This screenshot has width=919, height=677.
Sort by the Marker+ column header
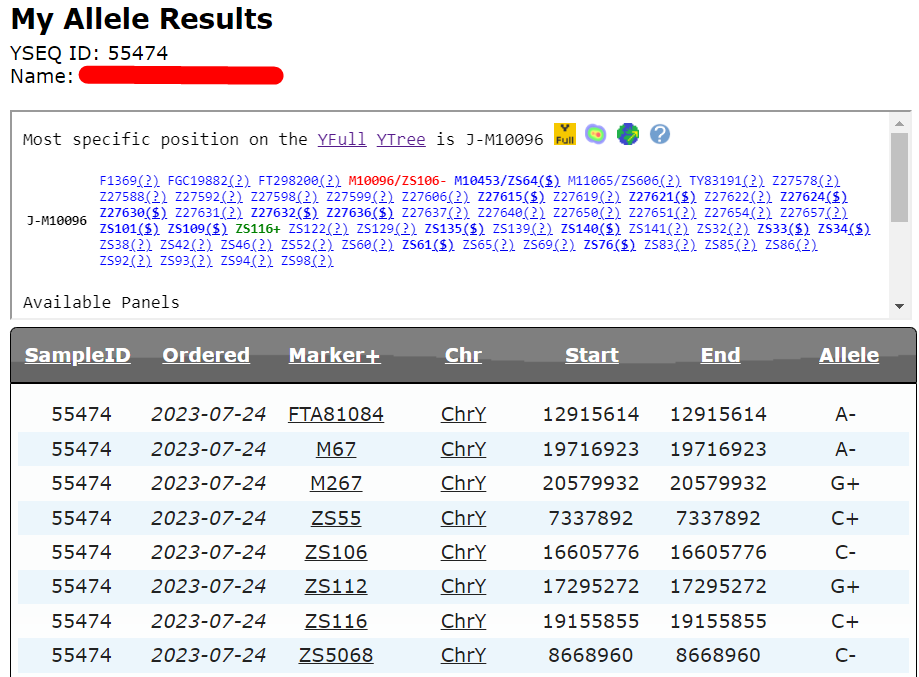(334, 355)
